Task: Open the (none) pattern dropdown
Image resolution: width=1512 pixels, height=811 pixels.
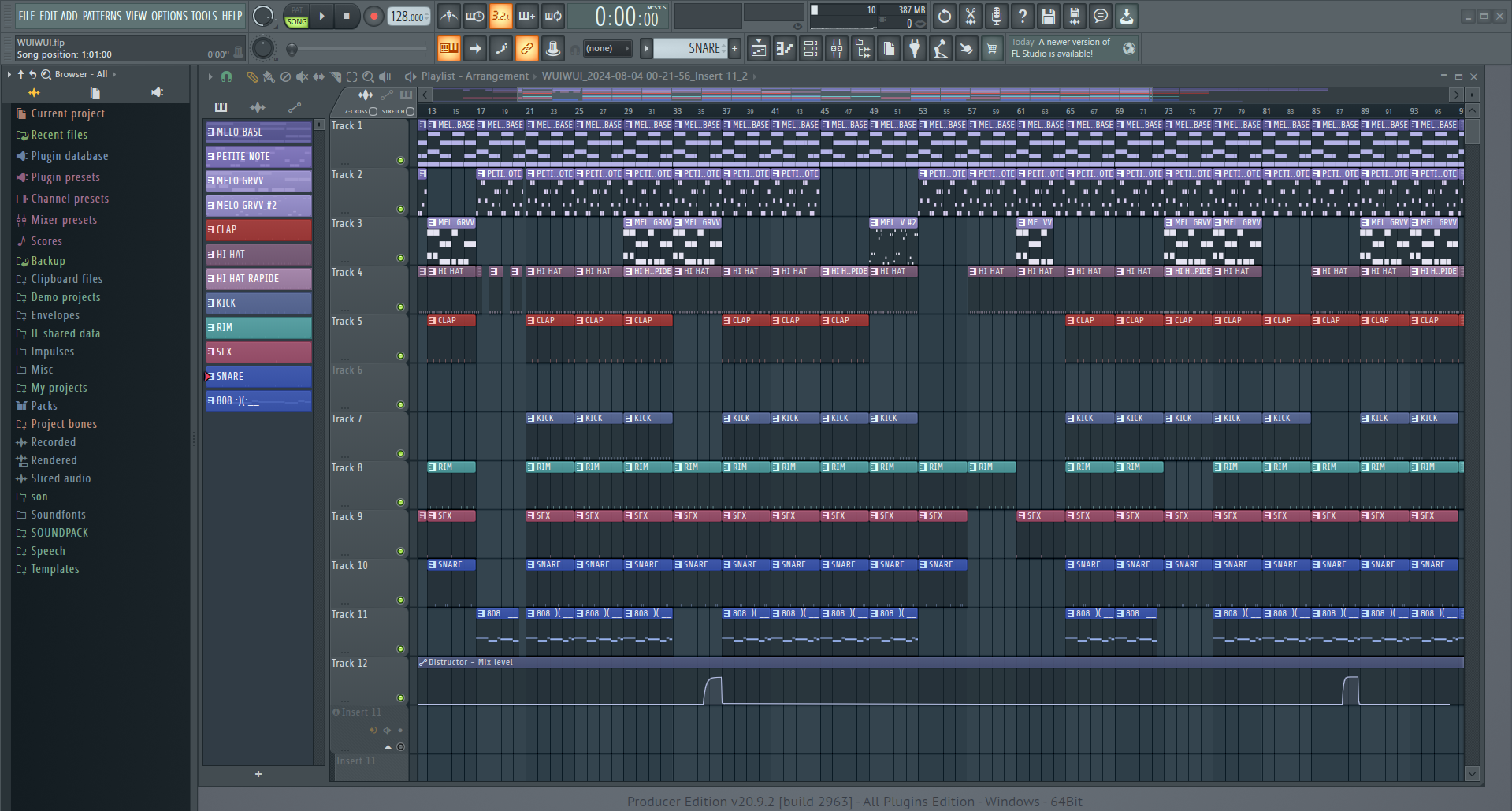Action: [x=607, y=49]
